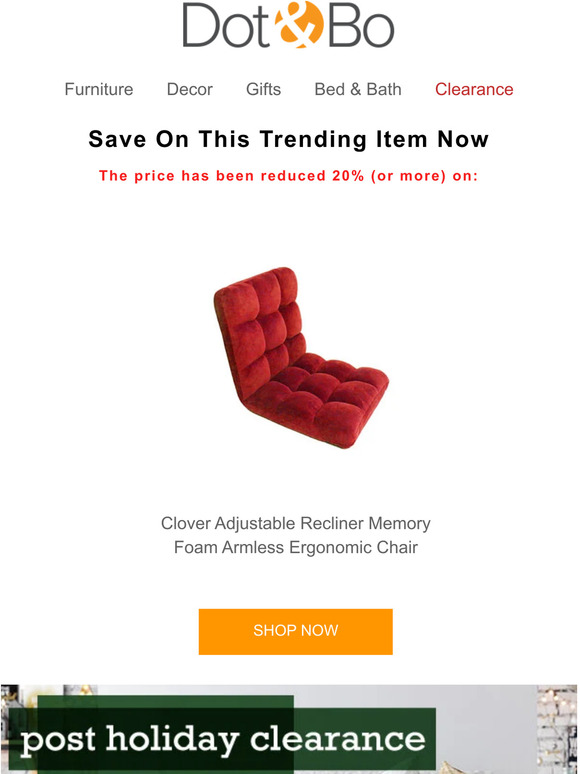This screenshot has height=774, width=580.
Task: Click the word 'Bo' in the logo
Action: [x=361, y=26]
